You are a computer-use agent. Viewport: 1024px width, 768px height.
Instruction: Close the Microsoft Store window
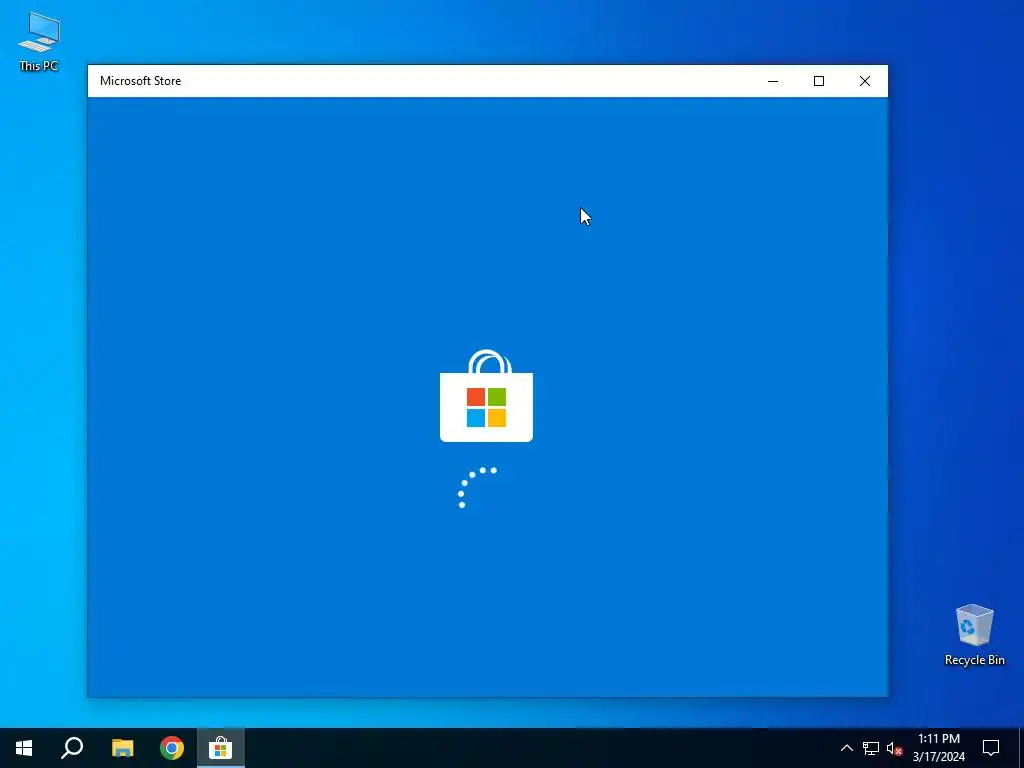865,81
